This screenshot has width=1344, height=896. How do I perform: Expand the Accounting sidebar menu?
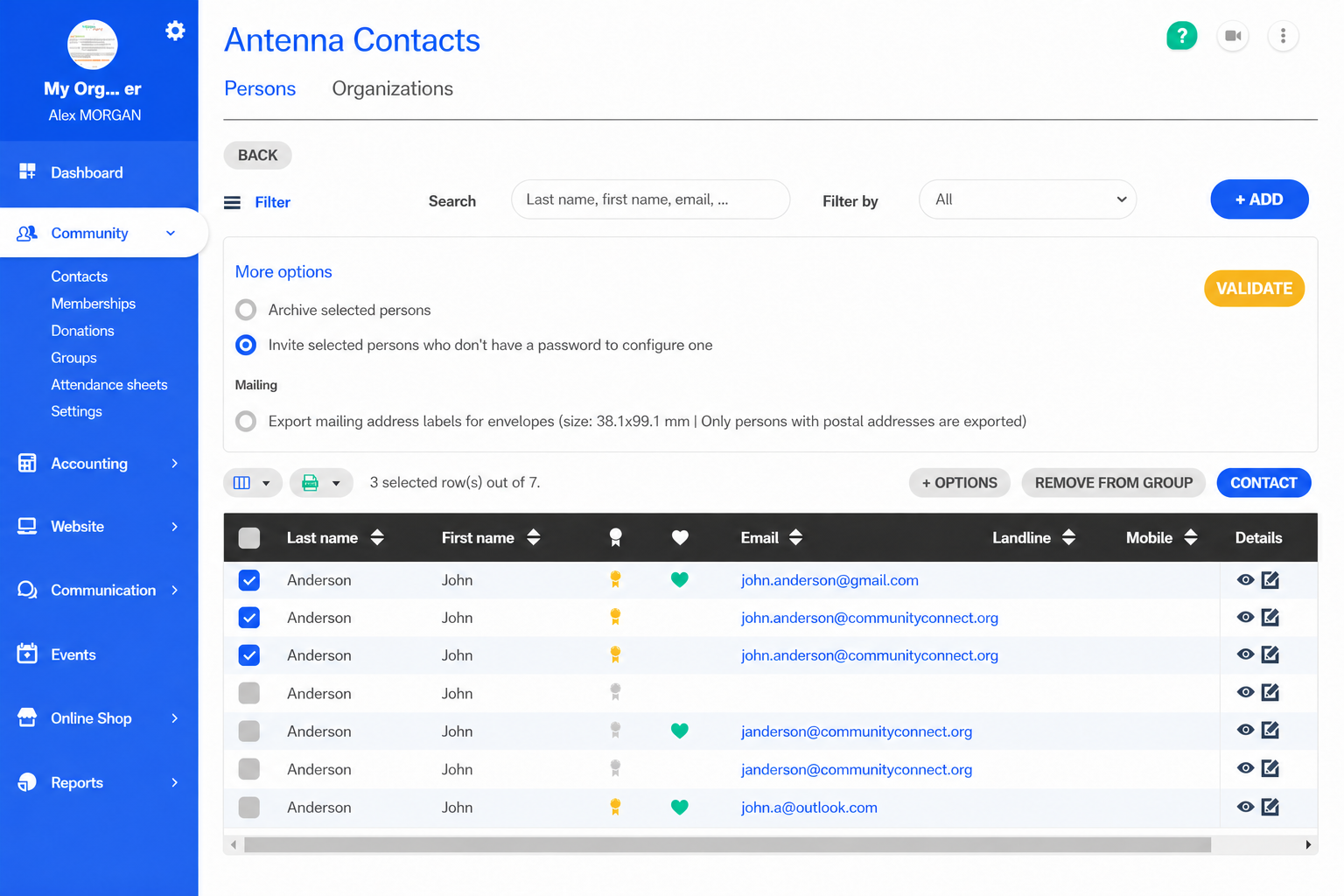99,464
